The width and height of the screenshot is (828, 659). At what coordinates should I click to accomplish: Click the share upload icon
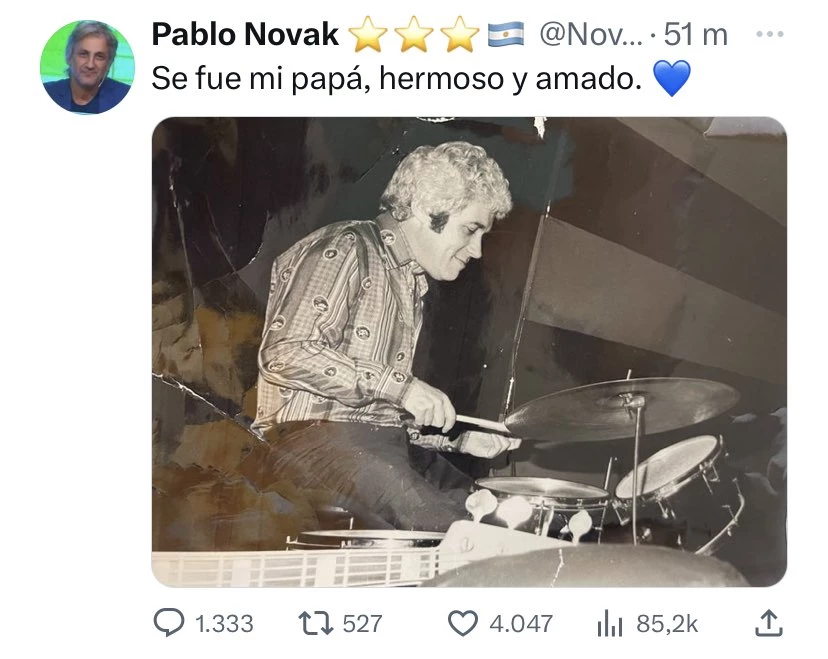(768, 623)
